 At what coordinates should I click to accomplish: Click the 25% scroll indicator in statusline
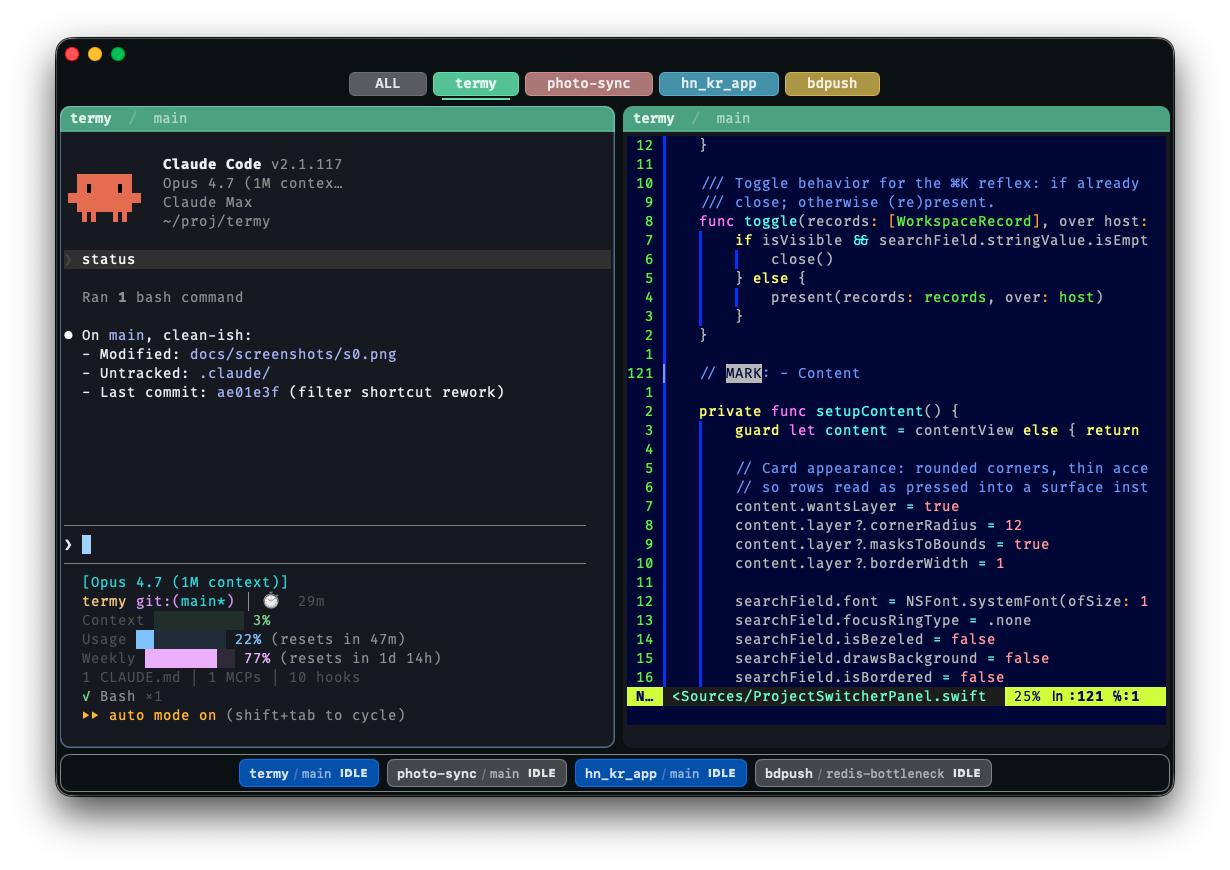[1029, 696]
